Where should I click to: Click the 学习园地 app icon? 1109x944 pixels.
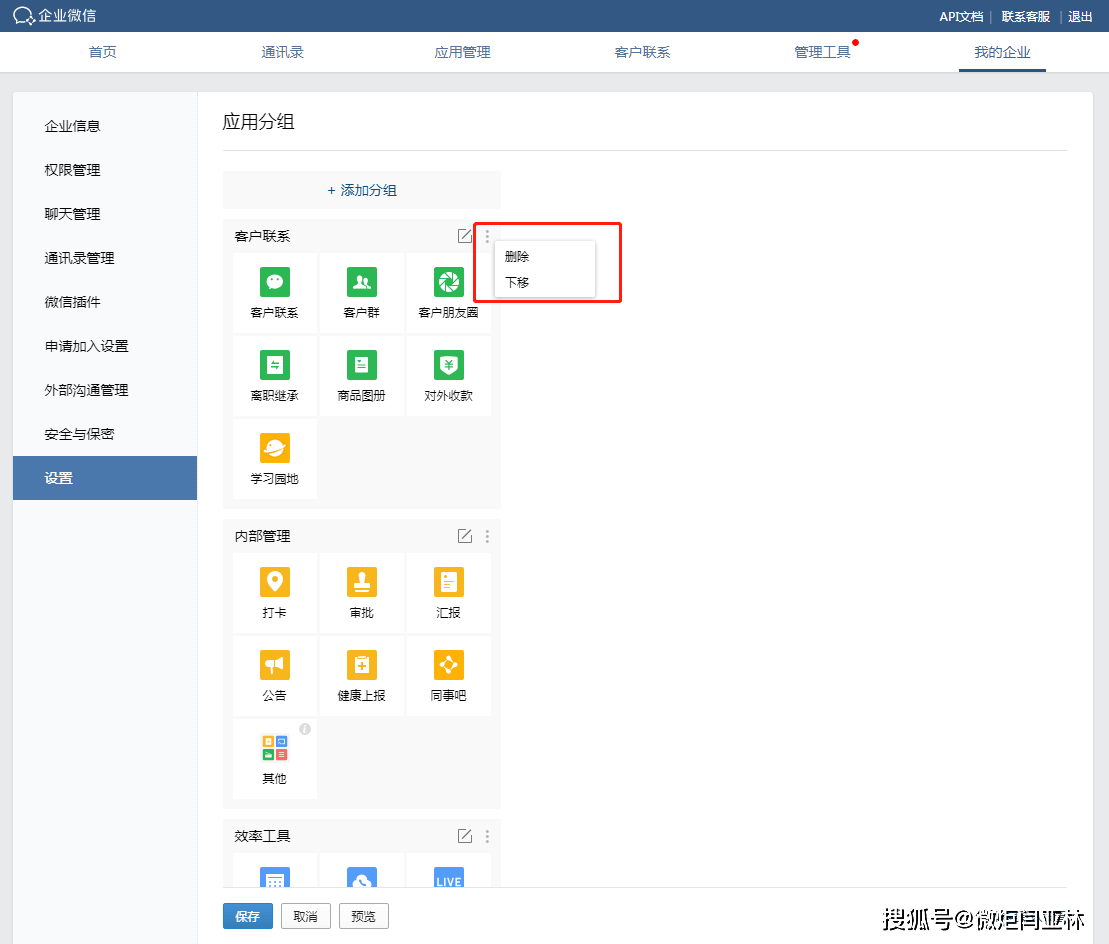pos(274,448)
